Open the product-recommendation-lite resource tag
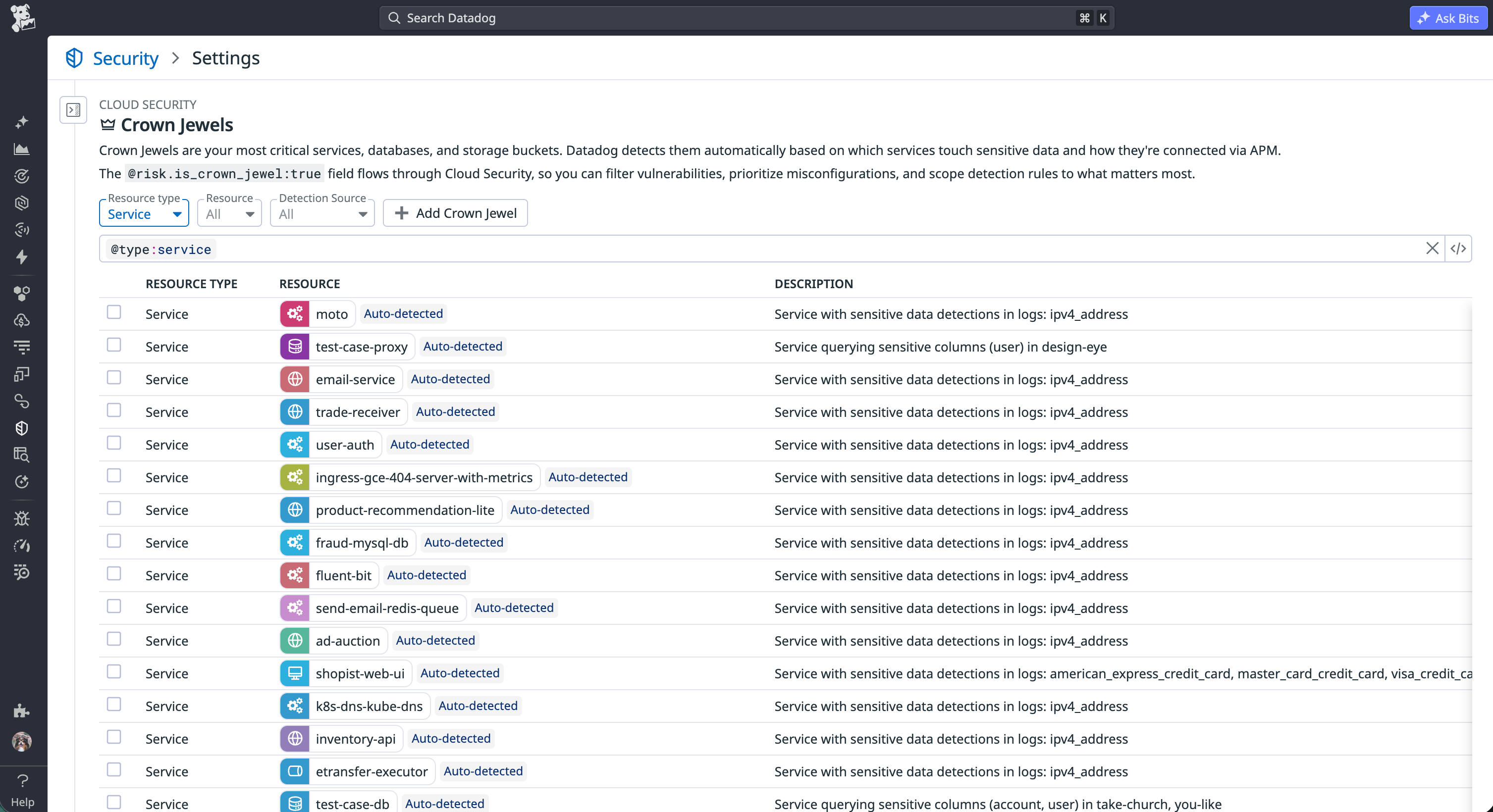 pos(391,510)
